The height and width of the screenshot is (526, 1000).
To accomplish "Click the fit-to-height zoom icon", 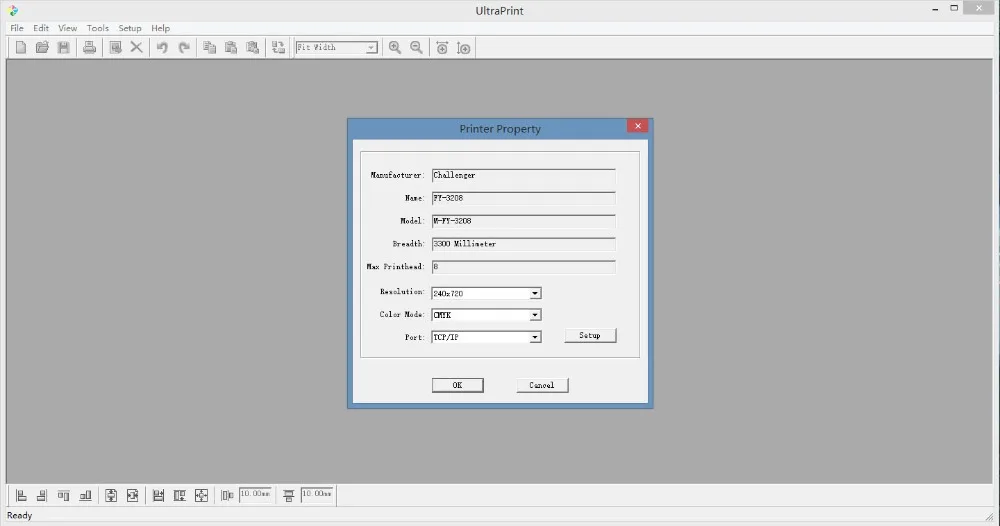I will [x=464, y=48].
